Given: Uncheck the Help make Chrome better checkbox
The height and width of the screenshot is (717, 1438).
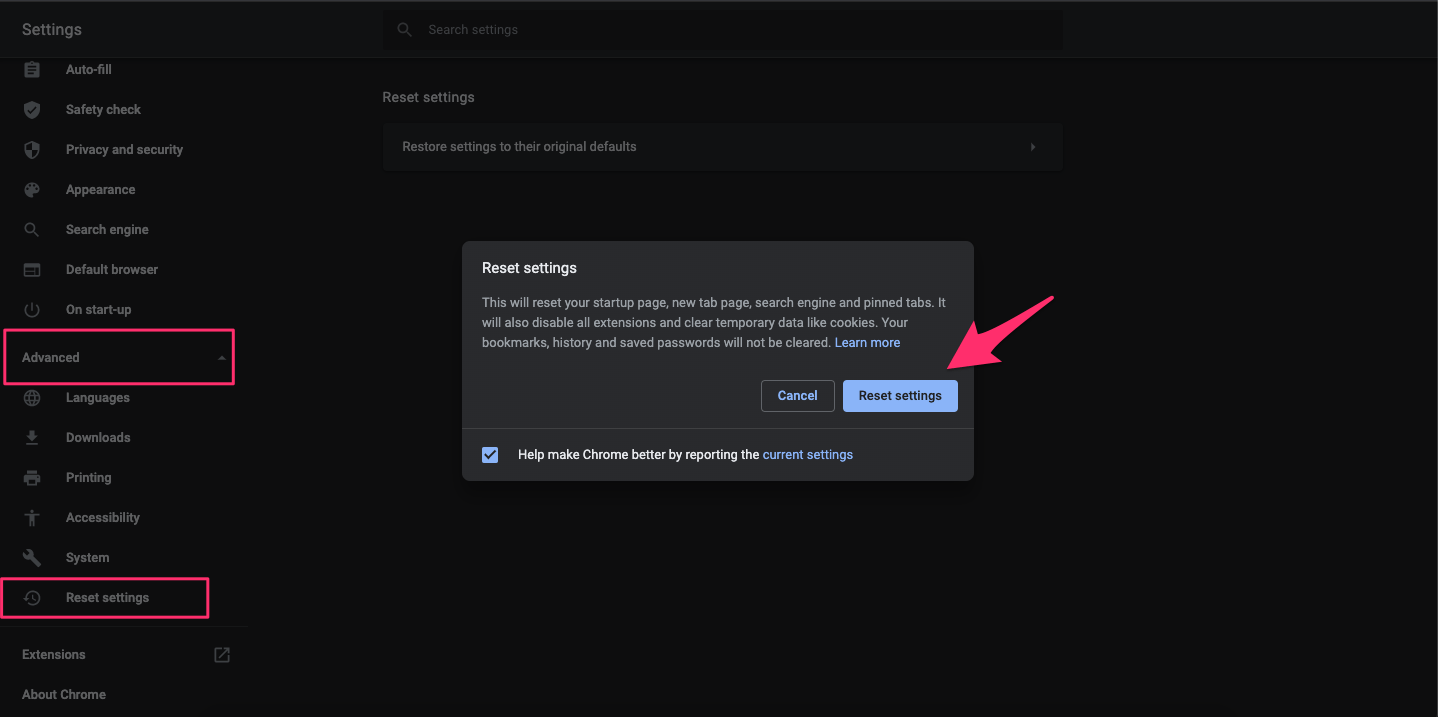Looking at the screenshot, I should 490,455.
